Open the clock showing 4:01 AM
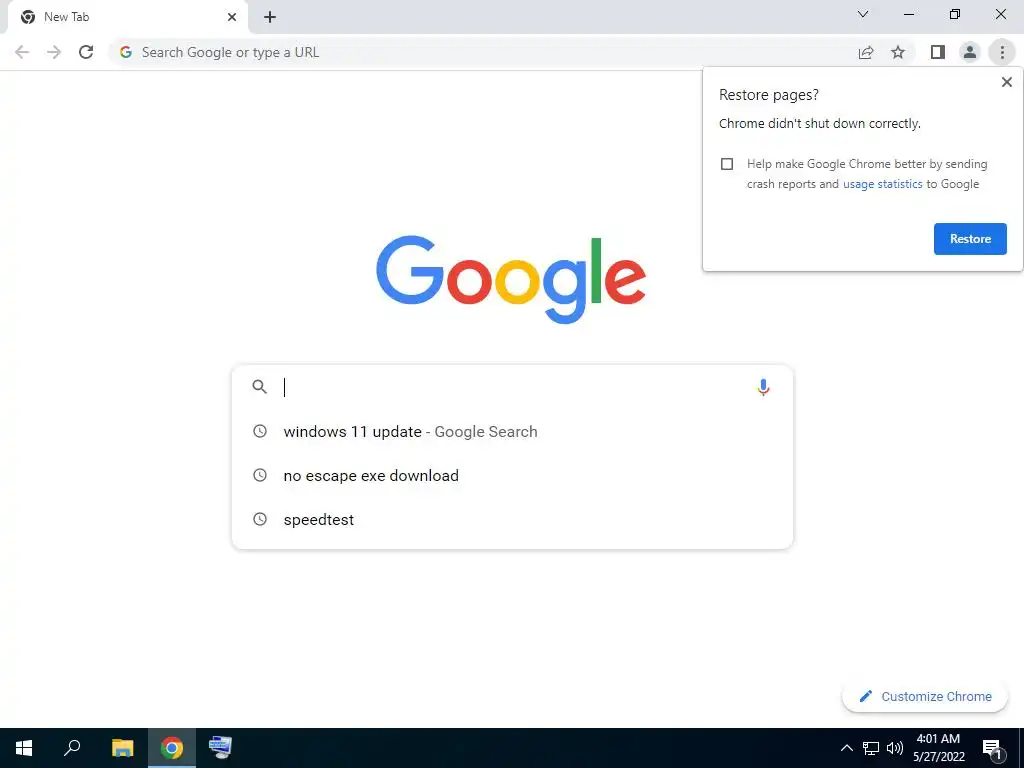1024x768 pixels. pos(938,748)
